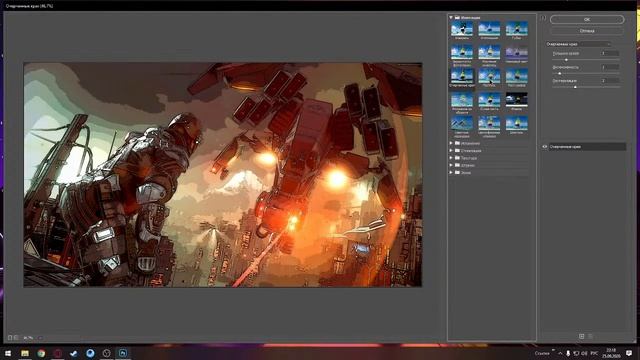The height and width of the screenshot is (360, 640).
Task: Select the Аппликация filter thumbnail
Action: pyautogui.click(x=489, y=29)
